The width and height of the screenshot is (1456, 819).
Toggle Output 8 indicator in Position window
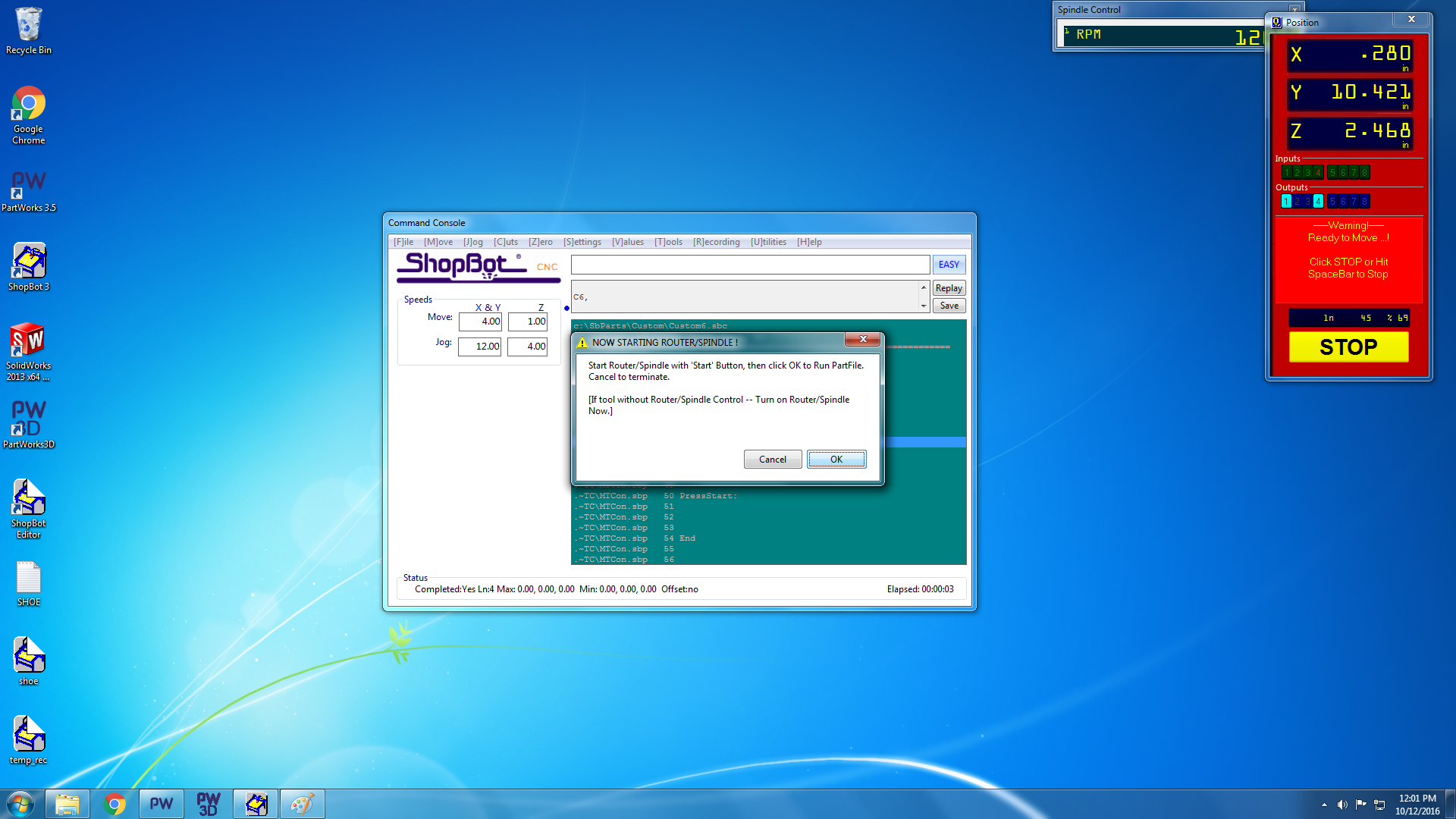(1364, 202)
